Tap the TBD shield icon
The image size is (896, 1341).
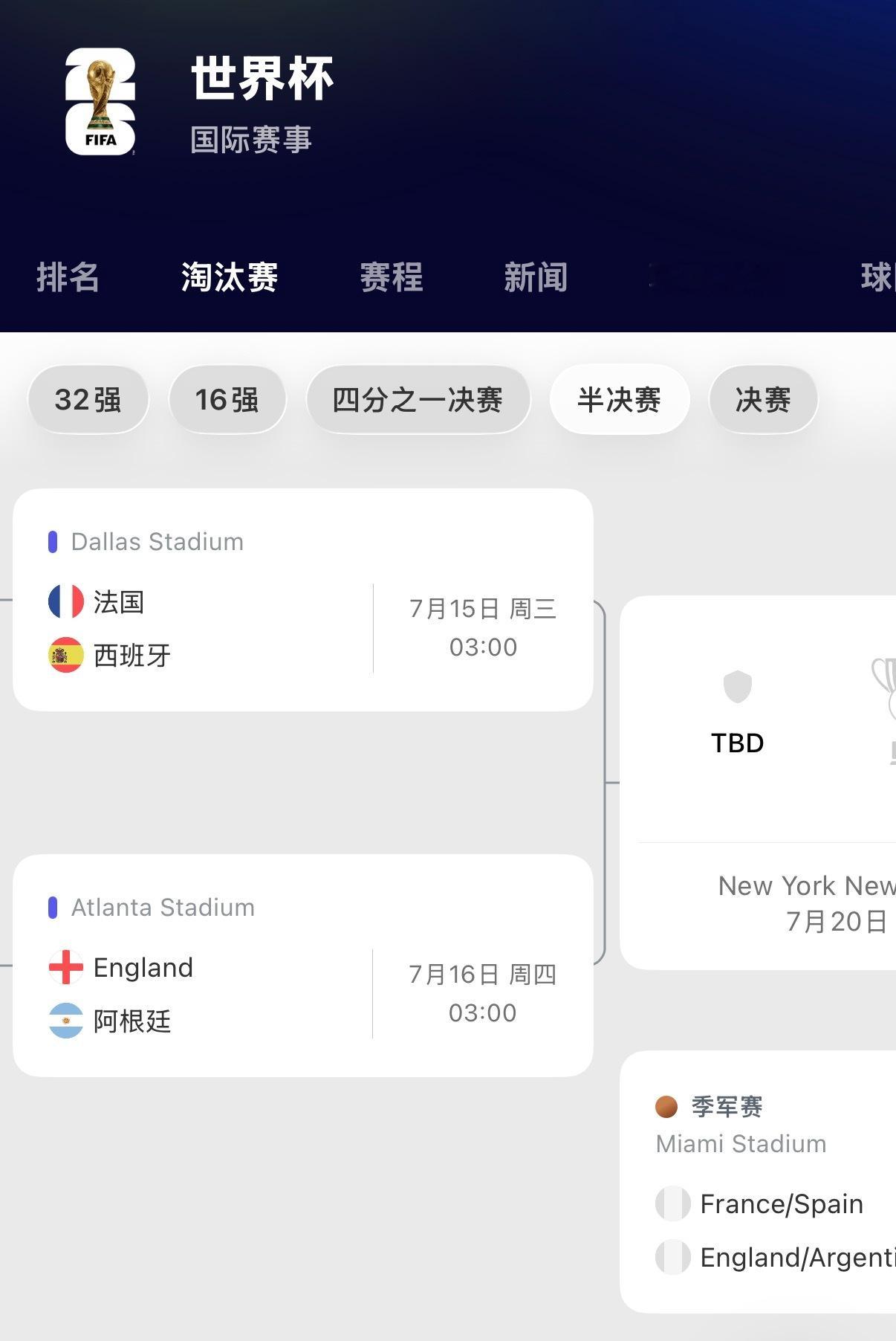pos(738,686)
